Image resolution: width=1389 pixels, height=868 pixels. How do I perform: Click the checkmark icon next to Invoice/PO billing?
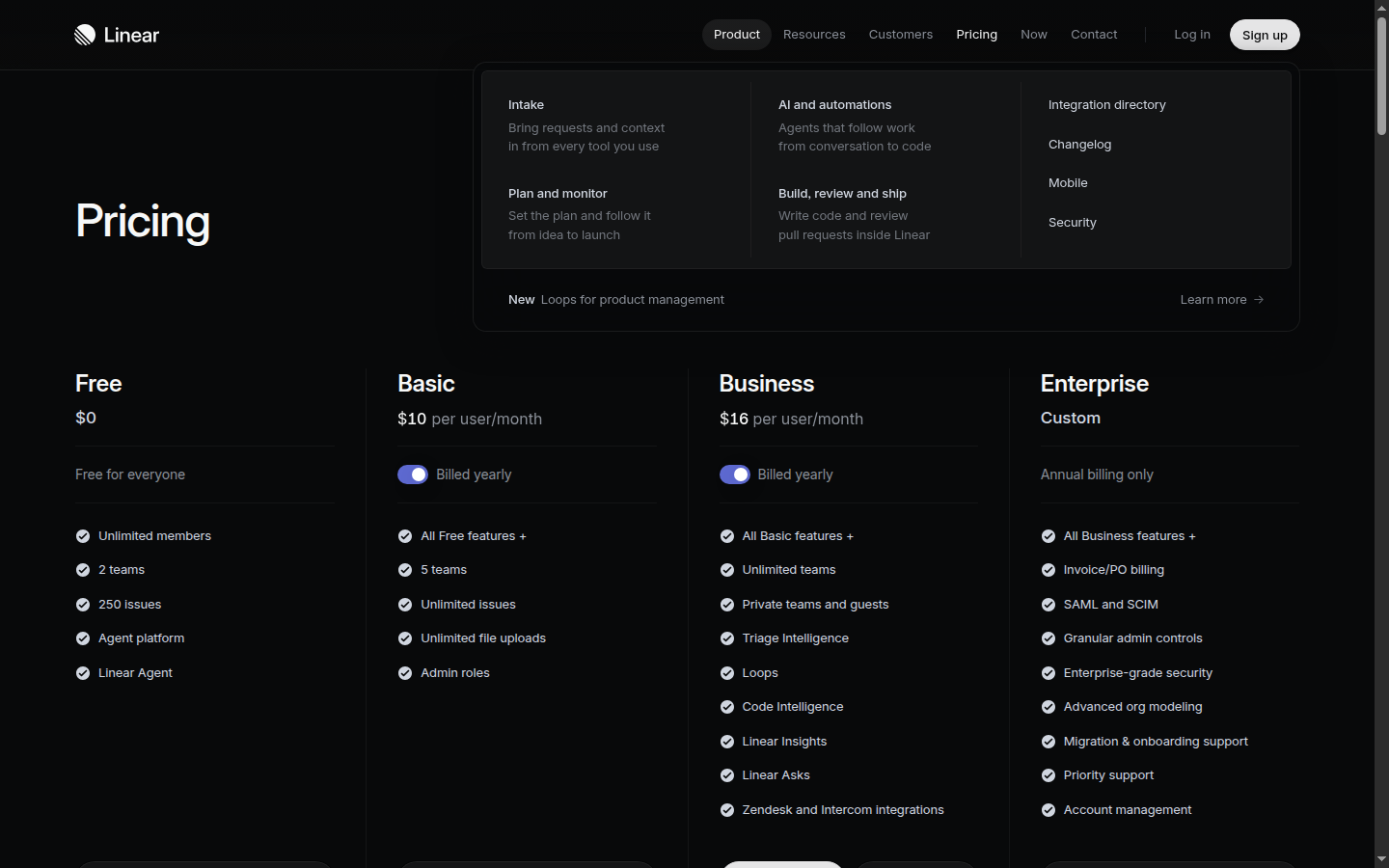click(x=1049, y=570)
